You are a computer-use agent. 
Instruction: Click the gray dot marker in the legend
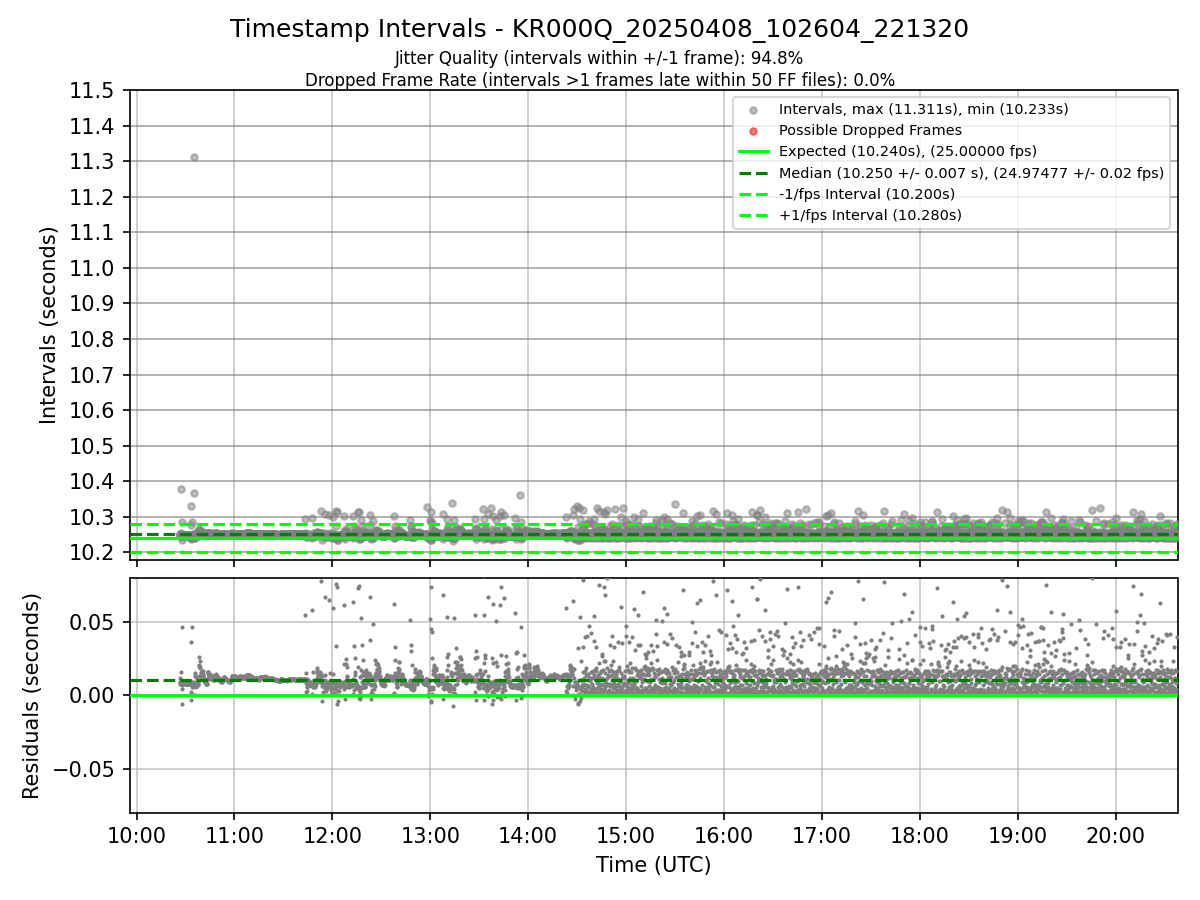click(754, 110)
